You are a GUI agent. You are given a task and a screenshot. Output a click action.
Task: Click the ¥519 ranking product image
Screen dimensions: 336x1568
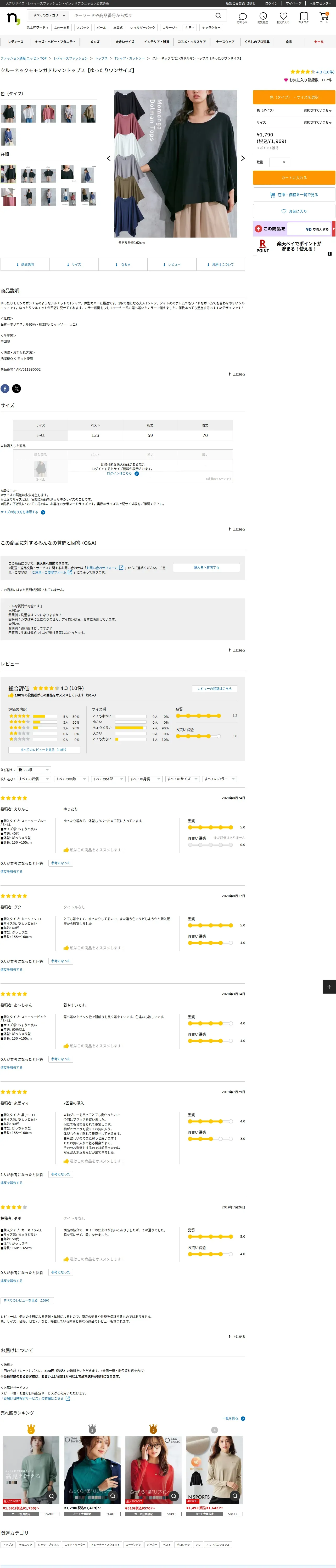point(153,1470)
